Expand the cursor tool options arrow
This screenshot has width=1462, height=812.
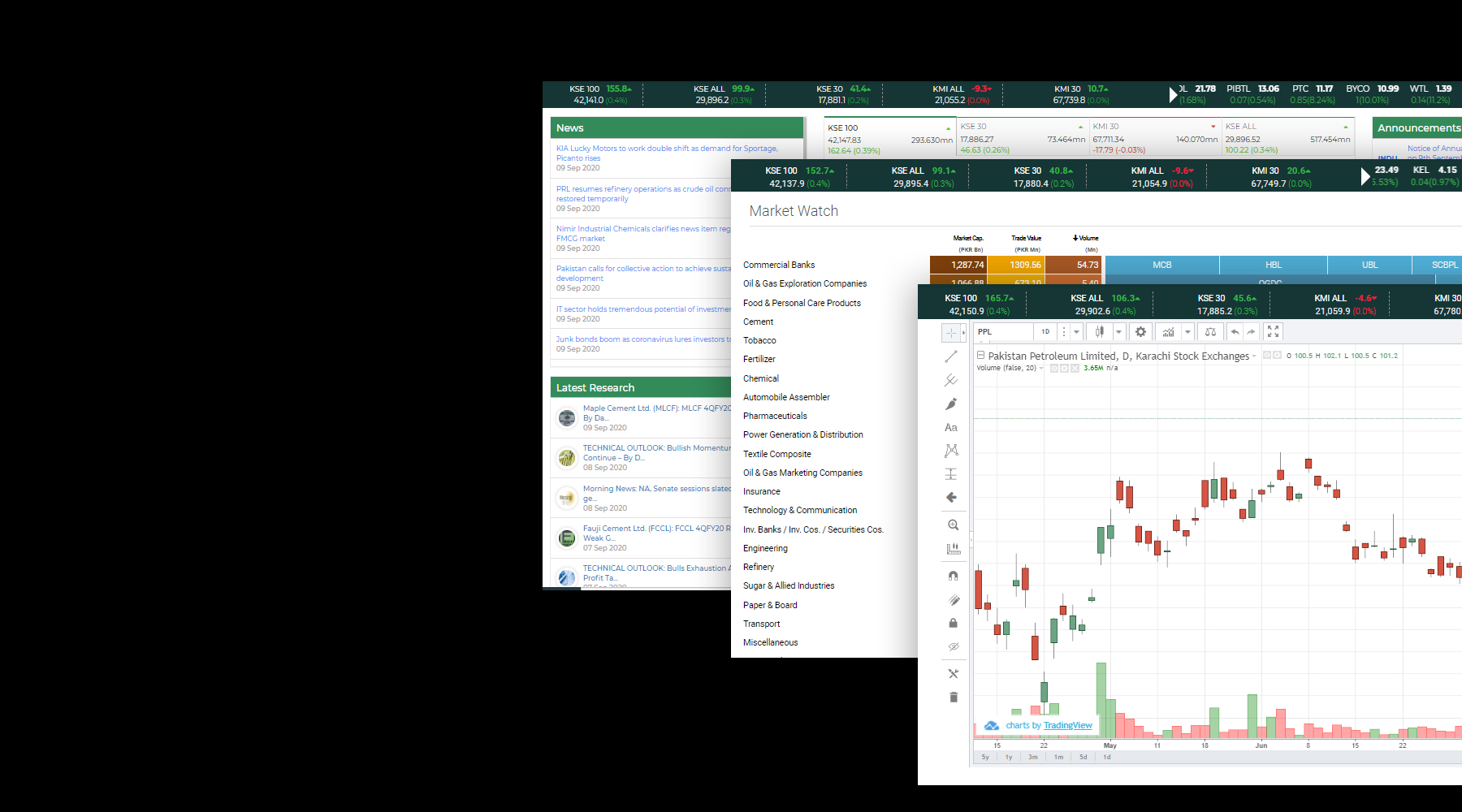[963, 333]
